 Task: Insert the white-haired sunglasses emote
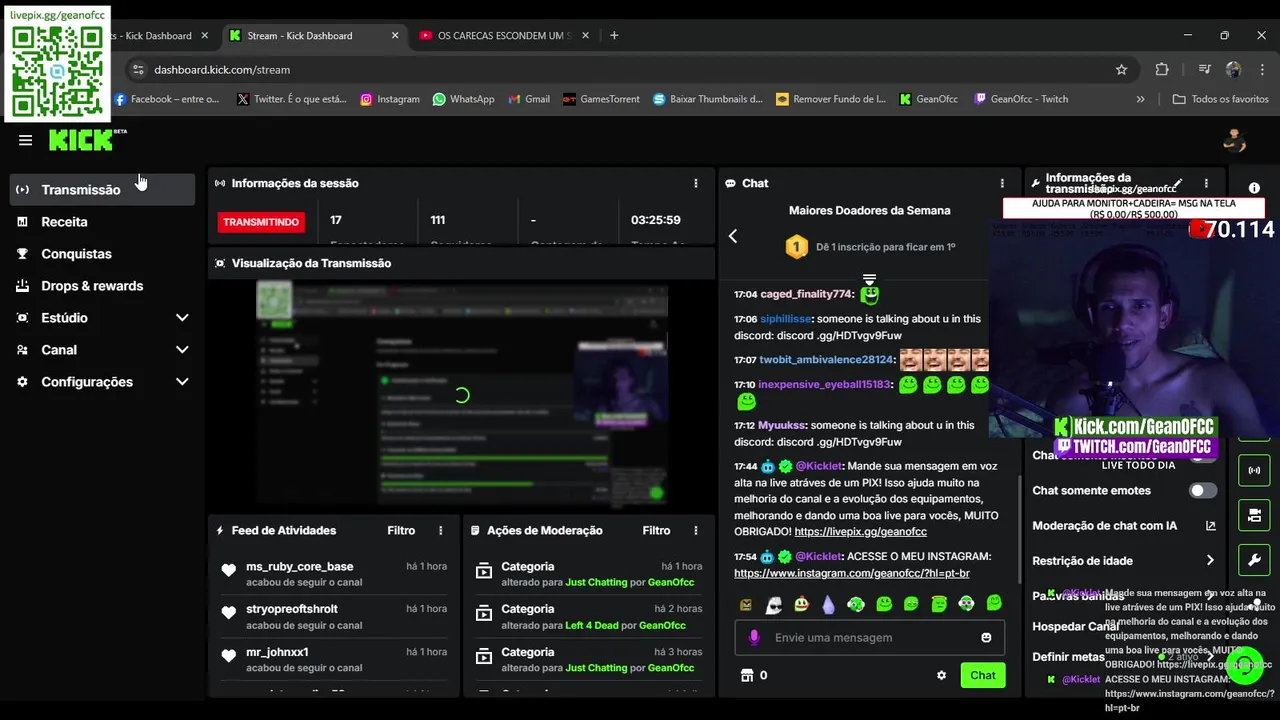pos(774,604)
